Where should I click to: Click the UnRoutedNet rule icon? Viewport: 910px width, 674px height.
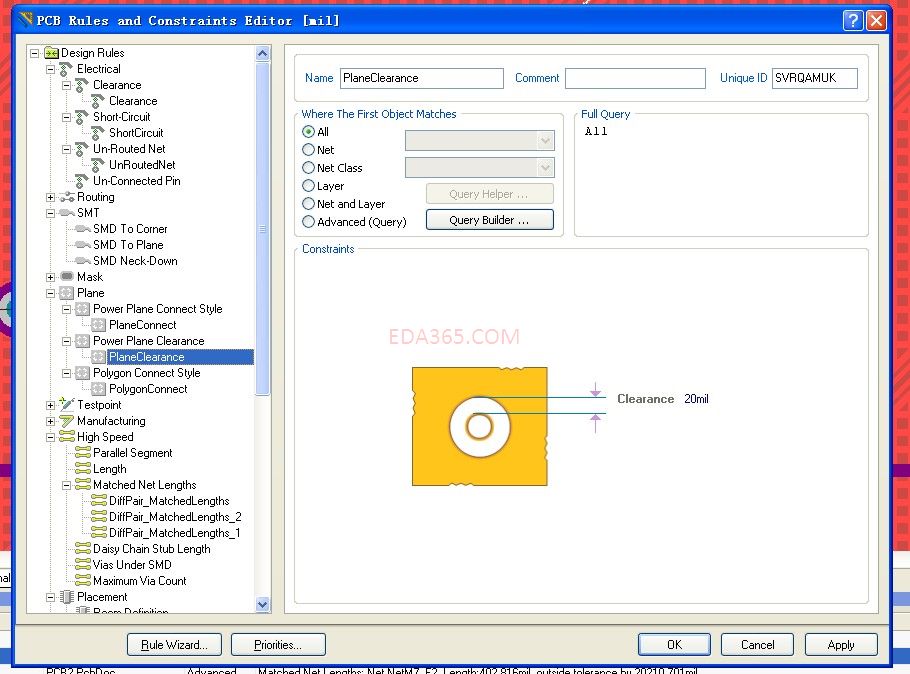(98, 165)
